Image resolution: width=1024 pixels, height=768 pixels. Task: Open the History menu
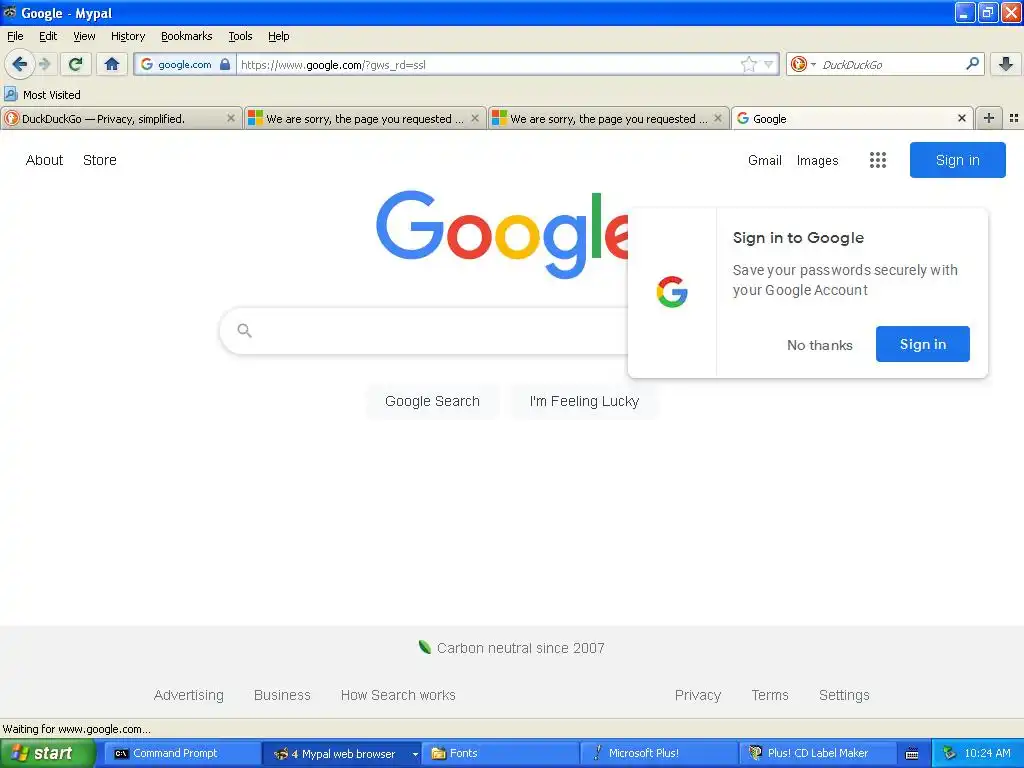coord(128,36)
